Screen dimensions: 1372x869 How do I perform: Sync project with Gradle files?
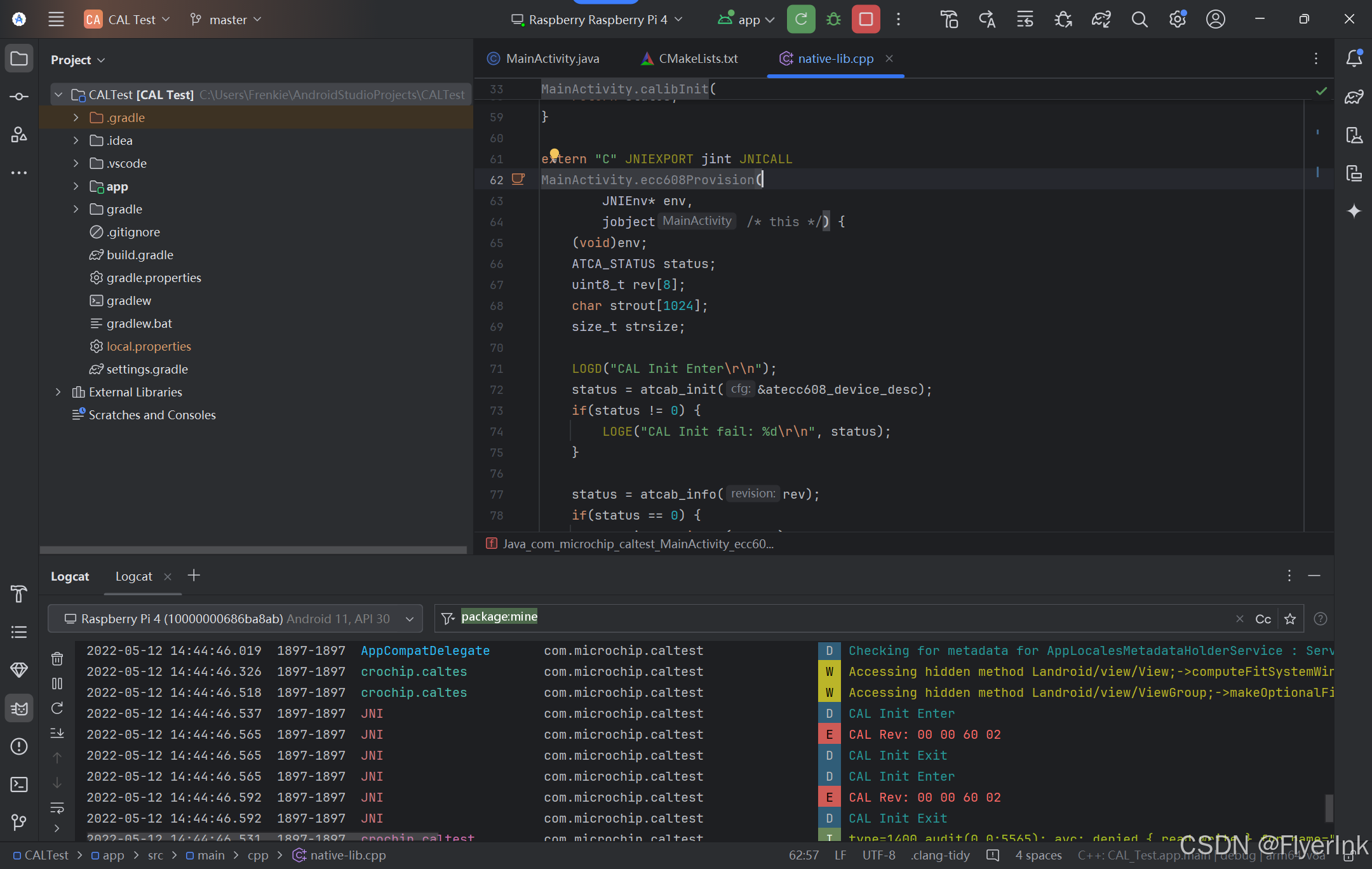tap(1101, 19)
